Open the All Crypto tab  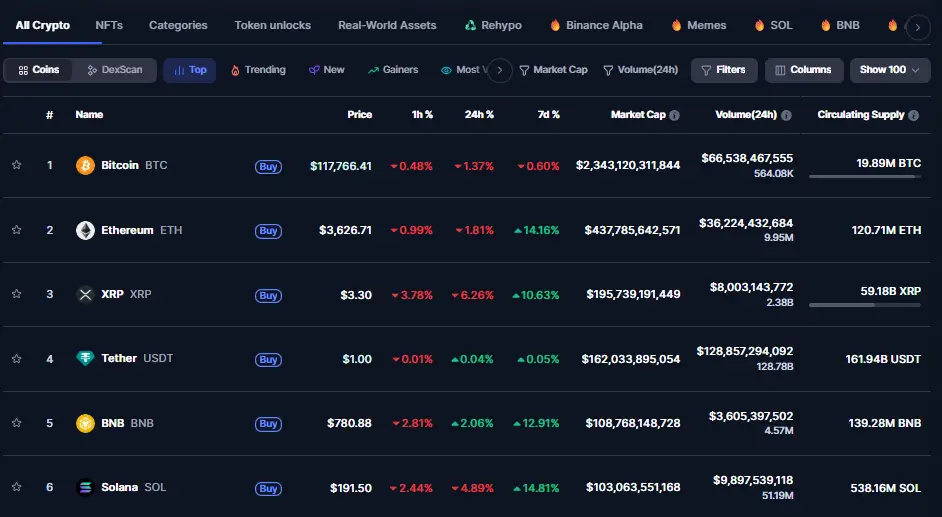[x=43, y=26]
